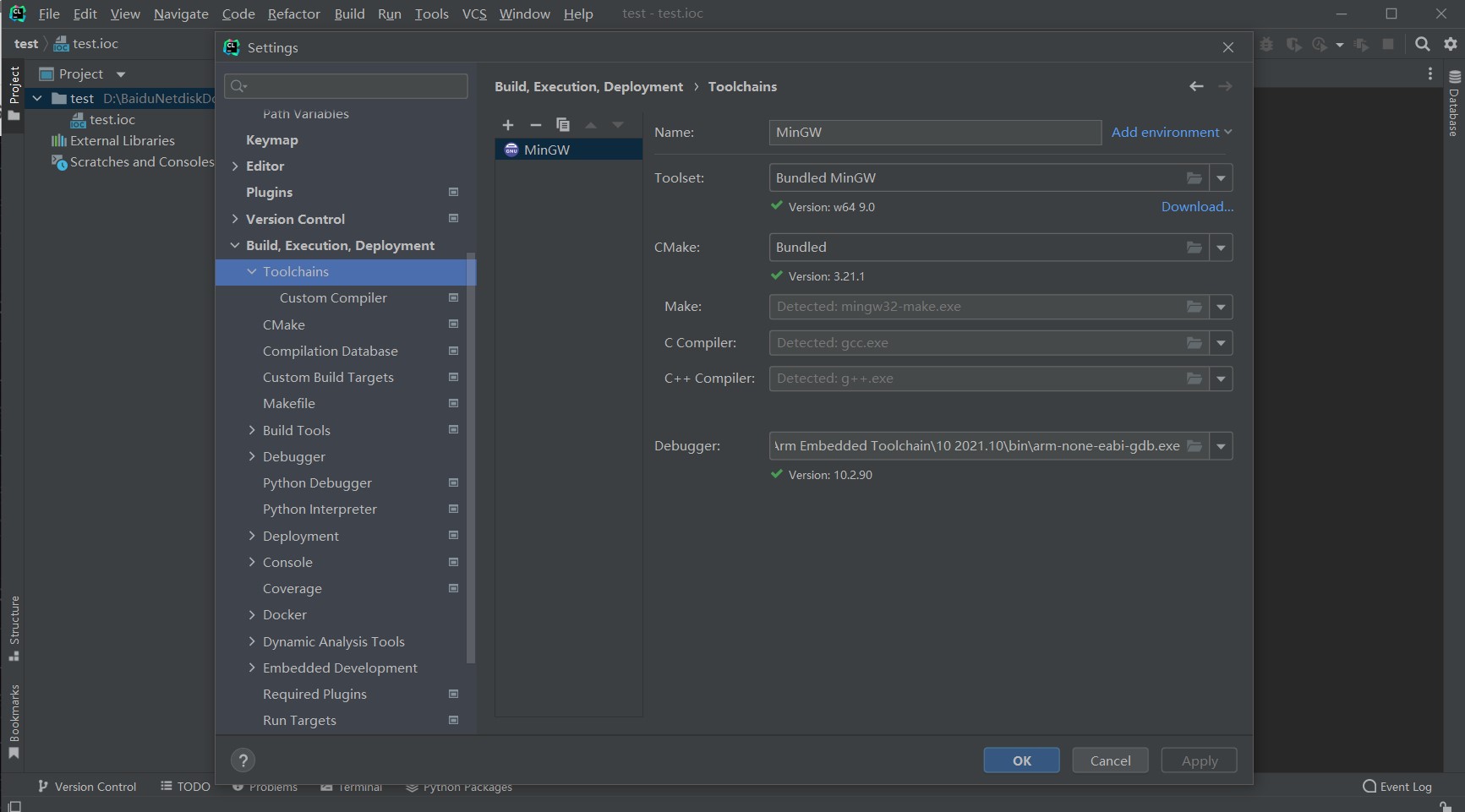Image resolution: width=1465 pixels, height=812 pixels.
Task: Browse folder for C Compiler
Action: click(1194, 343)
